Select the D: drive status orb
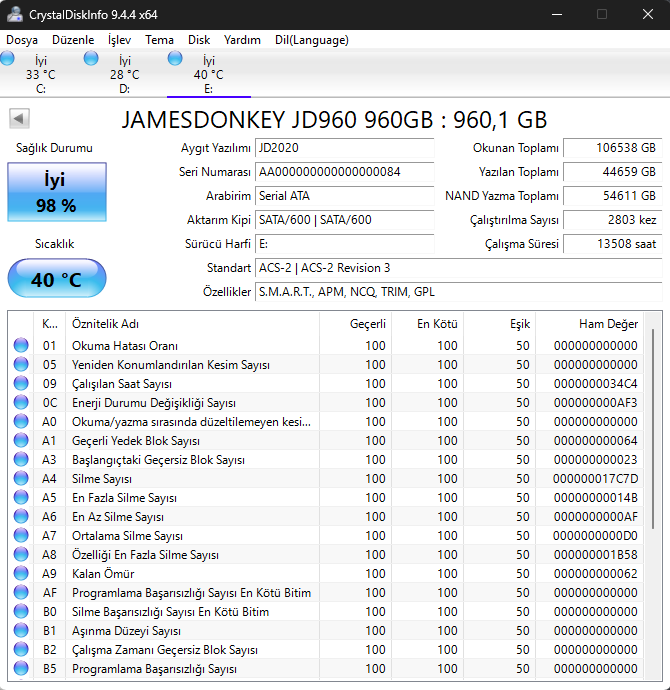The image size is (670, 690). pyautogui.click(x=91, y=59)
